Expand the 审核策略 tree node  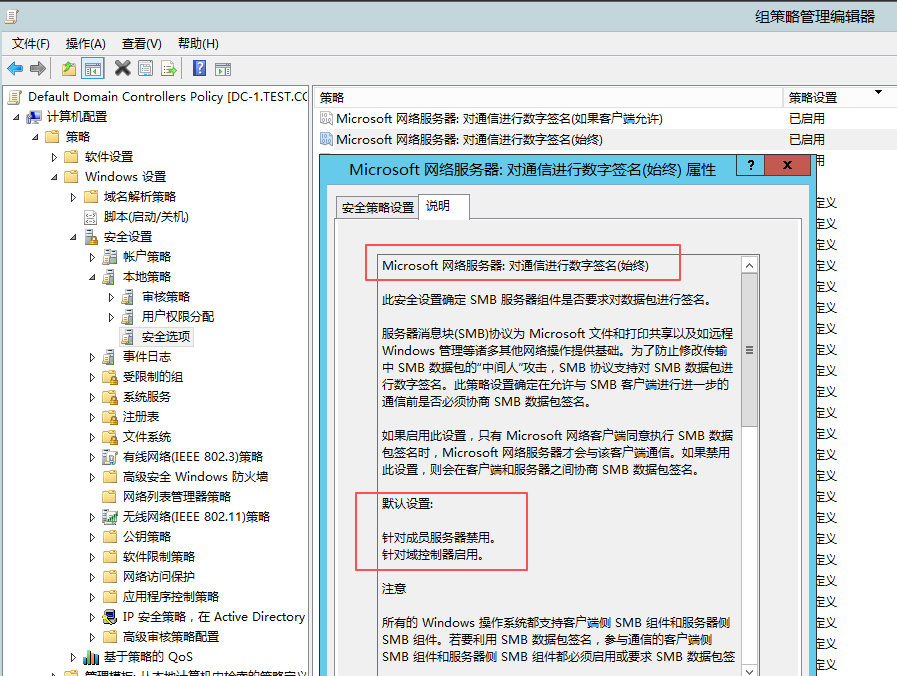tap(111, 297)
